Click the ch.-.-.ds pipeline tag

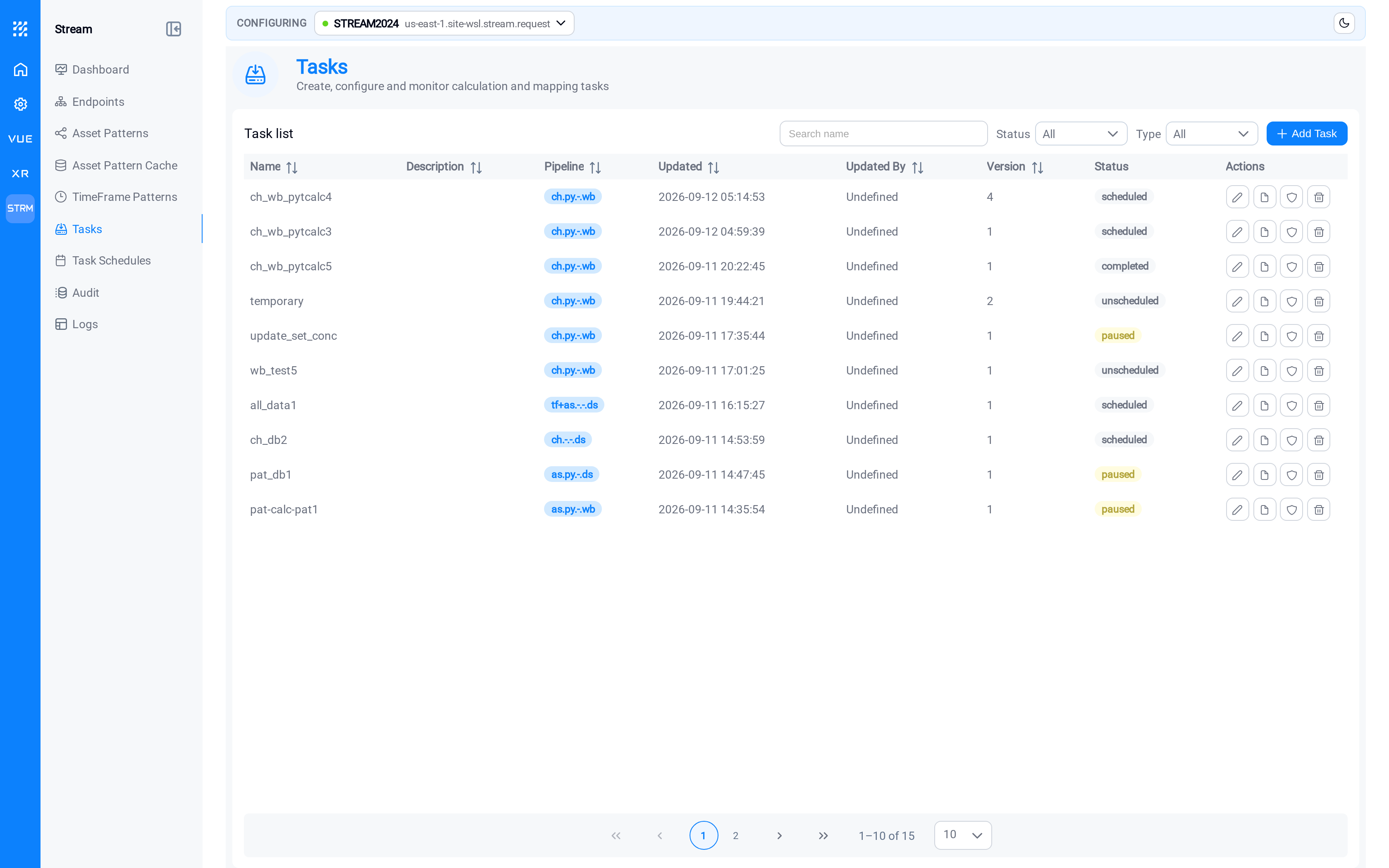pos(568,440)
